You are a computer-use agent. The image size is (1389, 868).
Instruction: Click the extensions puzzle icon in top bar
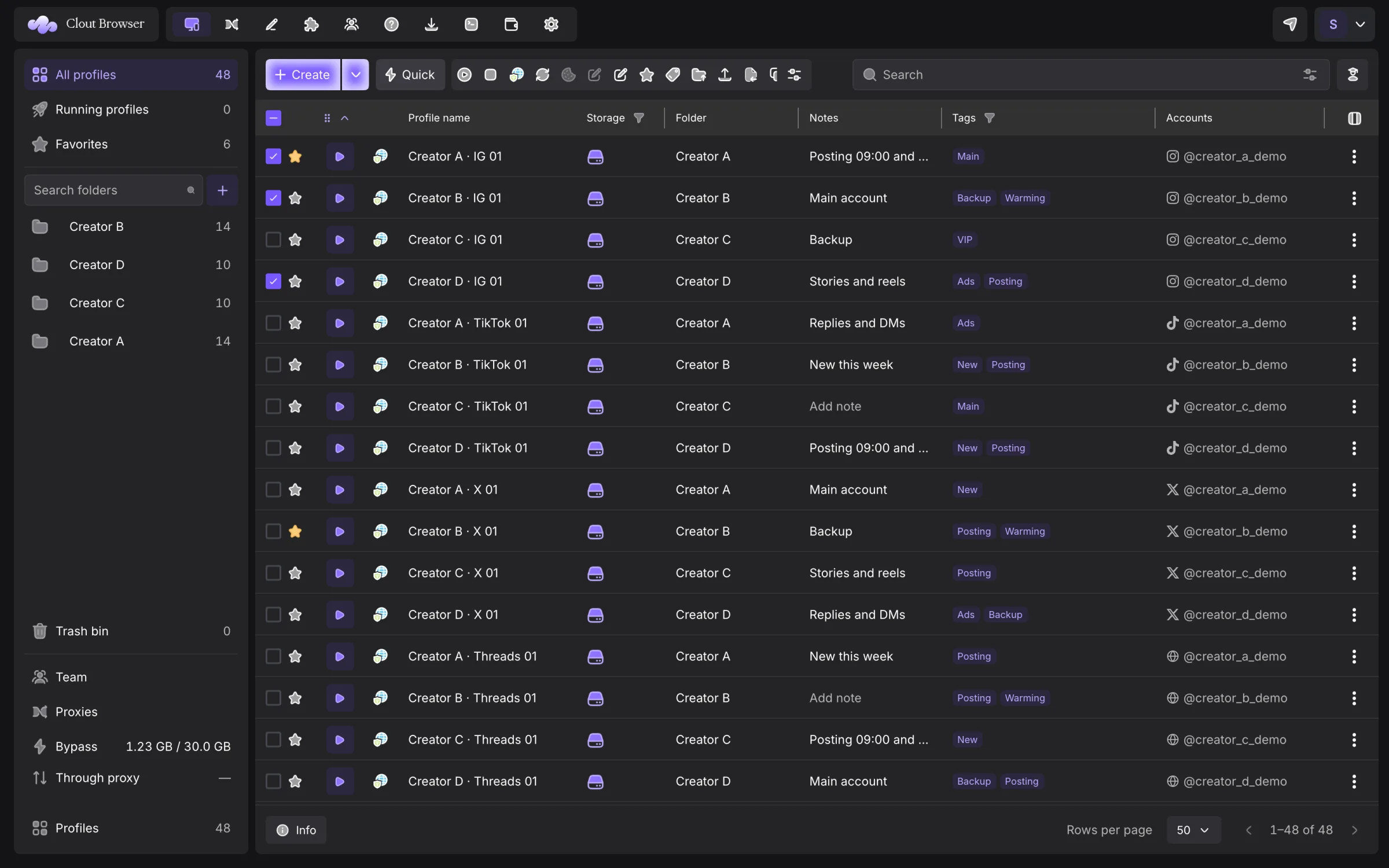pos(311,24)
